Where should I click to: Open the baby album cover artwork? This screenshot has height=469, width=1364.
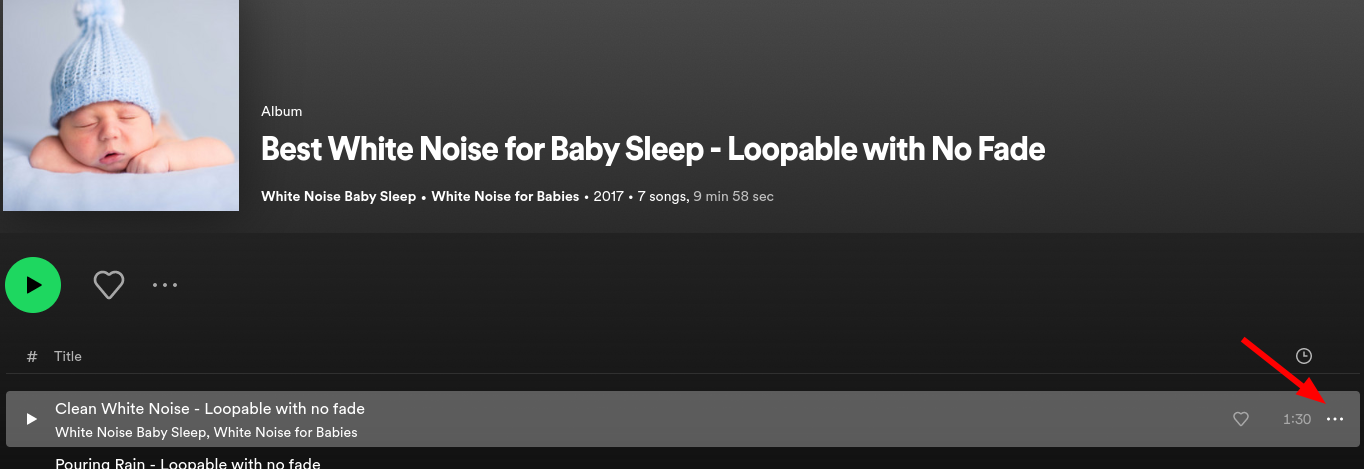tap(121, 105)
